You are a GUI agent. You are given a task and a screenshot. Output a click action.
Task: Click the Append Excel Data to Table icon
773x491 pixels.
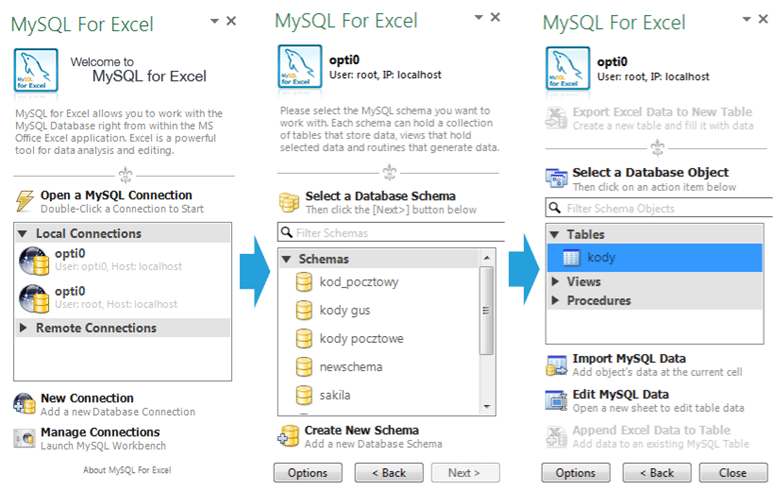(x=557, y=436)
